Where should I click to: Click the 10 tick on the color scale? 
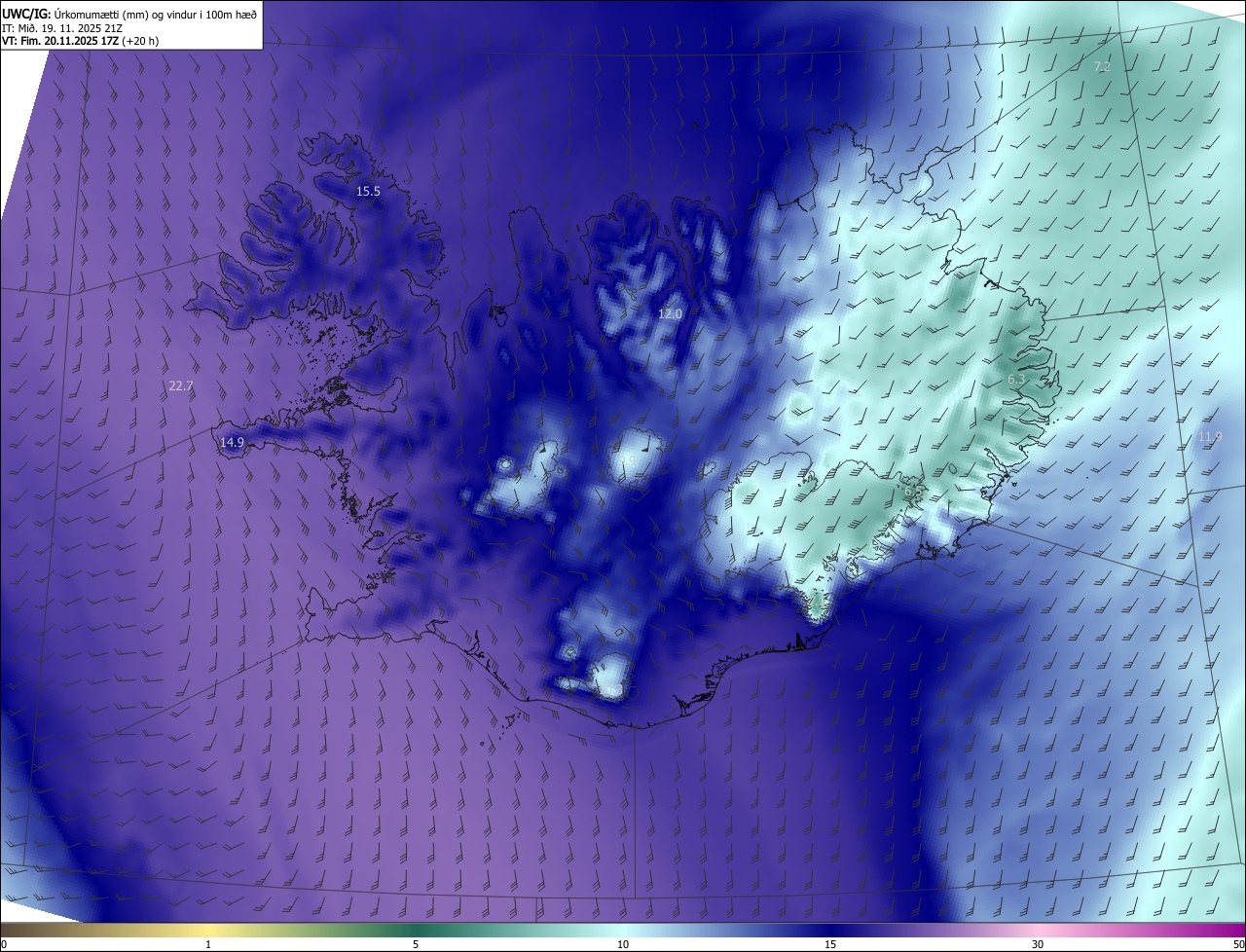(x=623, y=945)
